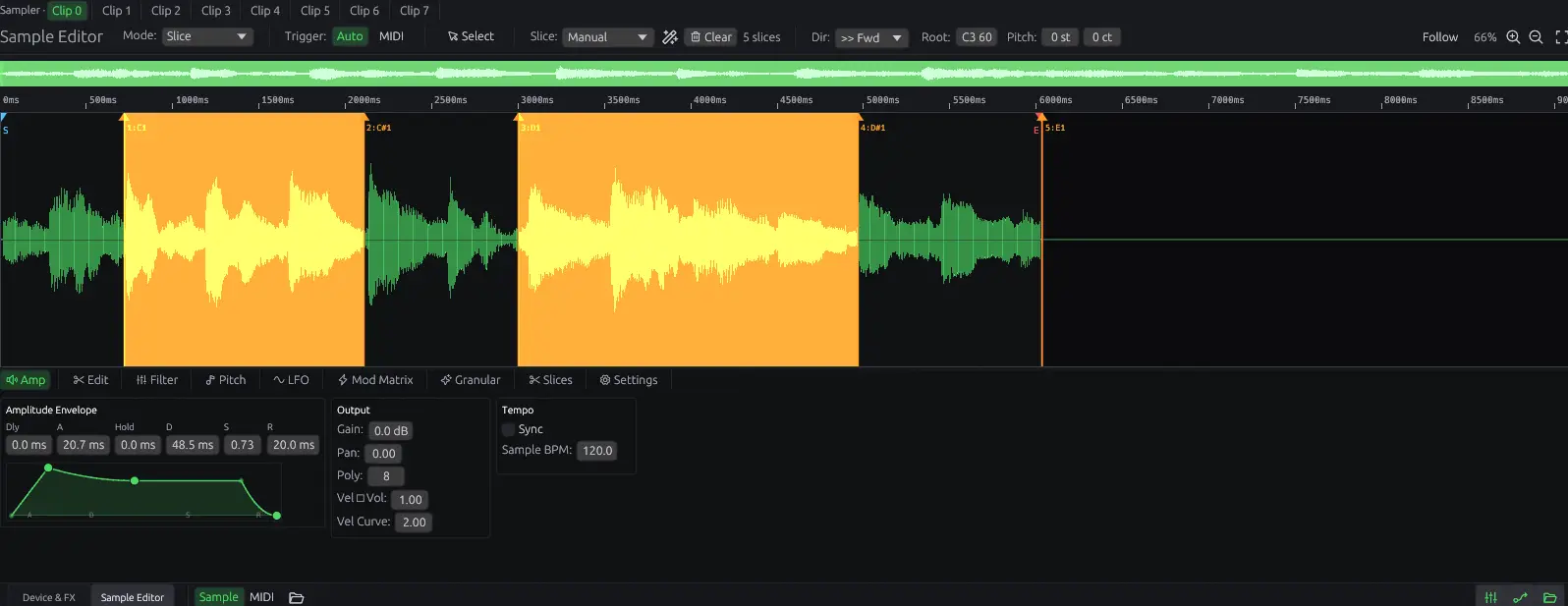Screen dimensions: 1568x606
Task: Click the 66% zoom level readout
Action: [x=1484, y=37]
